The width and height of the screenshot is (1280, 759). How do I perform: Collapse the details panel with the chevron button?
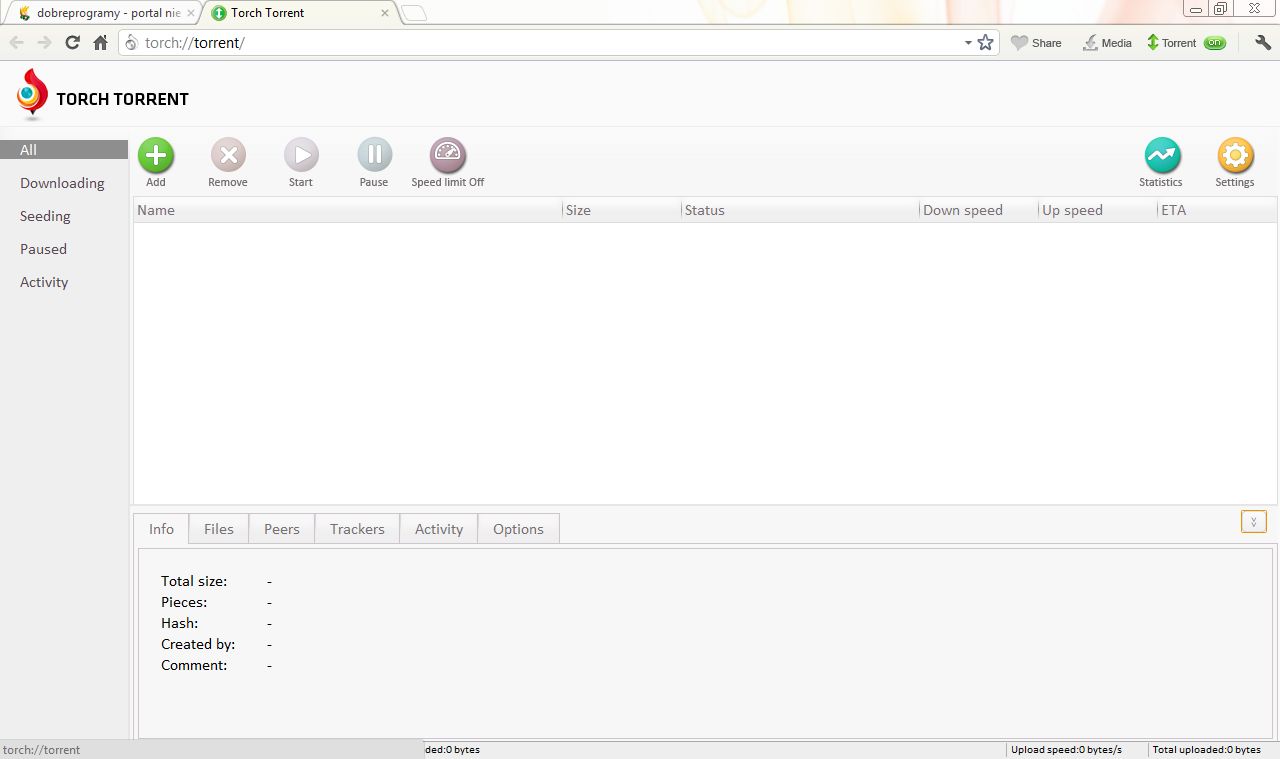pos(1253,521)
